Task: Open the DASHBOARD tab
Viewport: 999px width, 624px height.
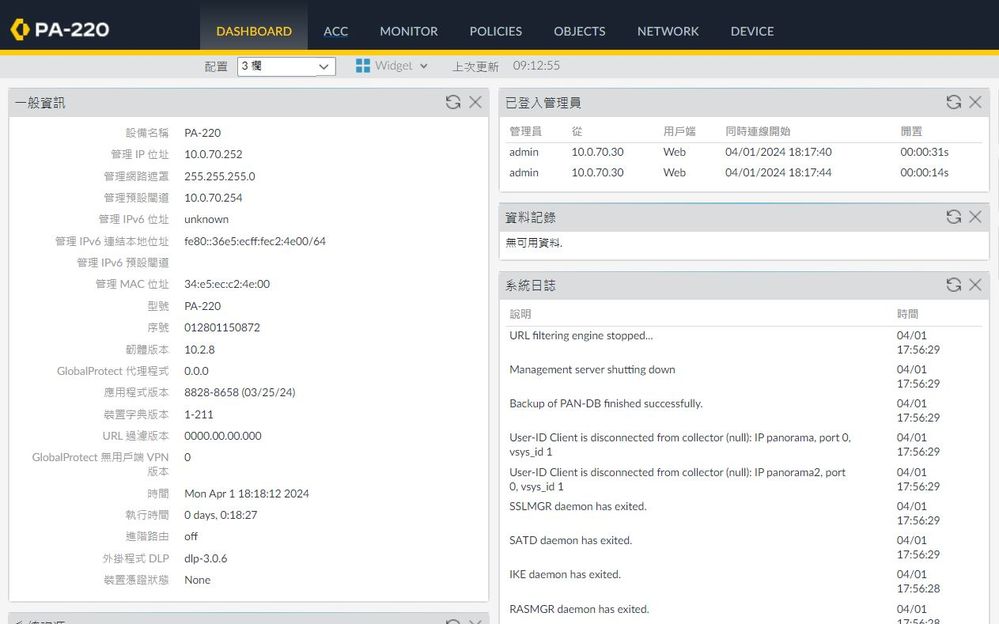Action: click(x=254, y=31)
